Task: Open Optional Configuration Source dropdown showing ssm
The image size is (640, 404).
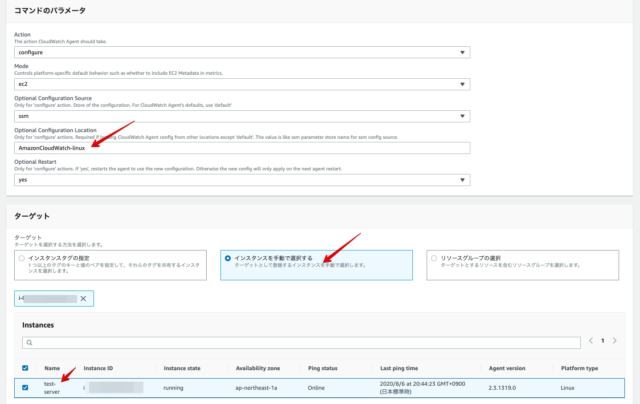Action: (242, 116)
